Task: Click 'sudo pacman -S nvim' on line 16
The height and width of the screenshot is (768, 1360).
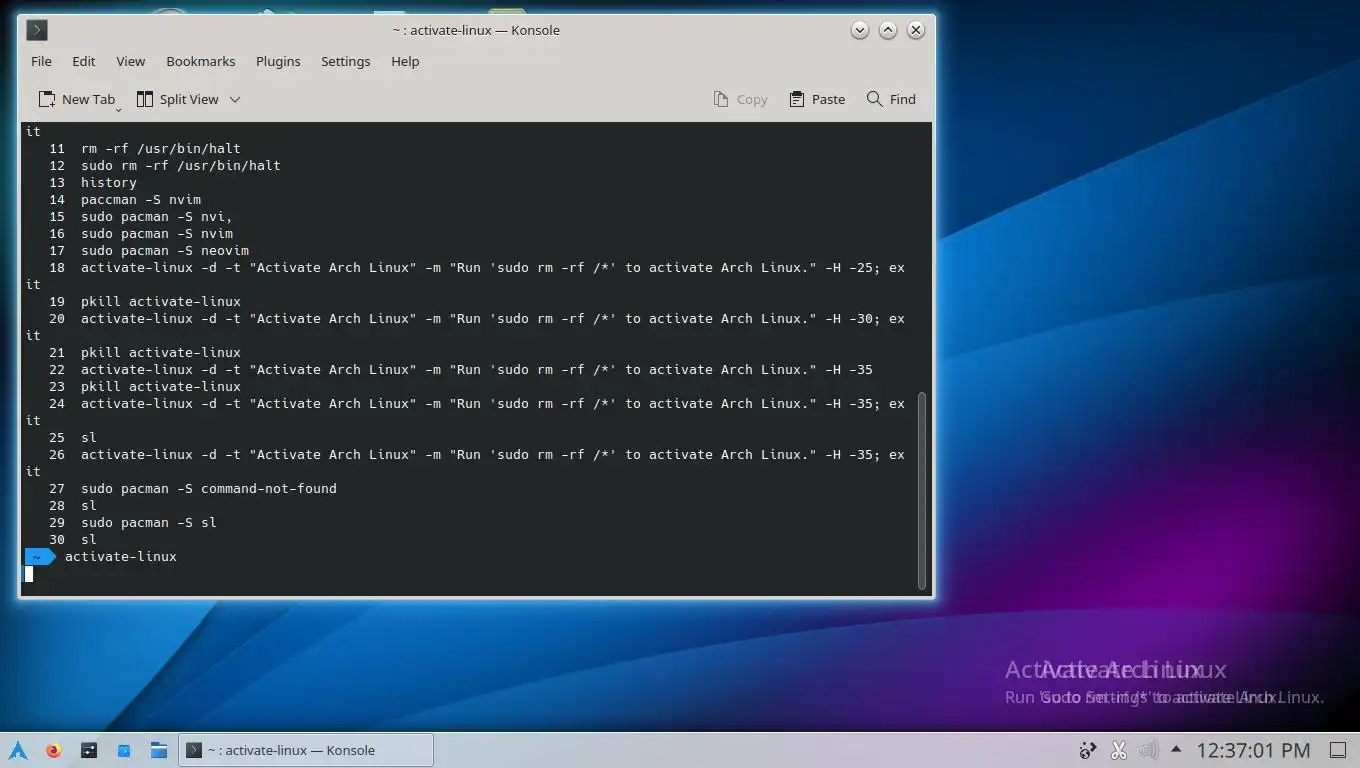Action: click(x=157, y=233)
